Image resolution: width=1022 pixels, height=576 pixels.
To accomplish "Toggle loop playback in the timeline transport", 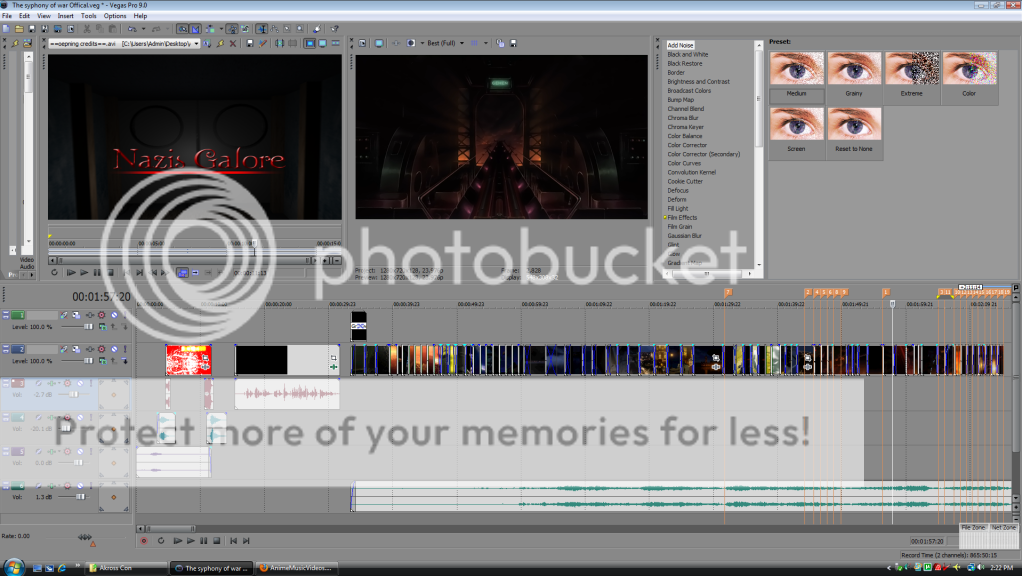I will [161, 541].
